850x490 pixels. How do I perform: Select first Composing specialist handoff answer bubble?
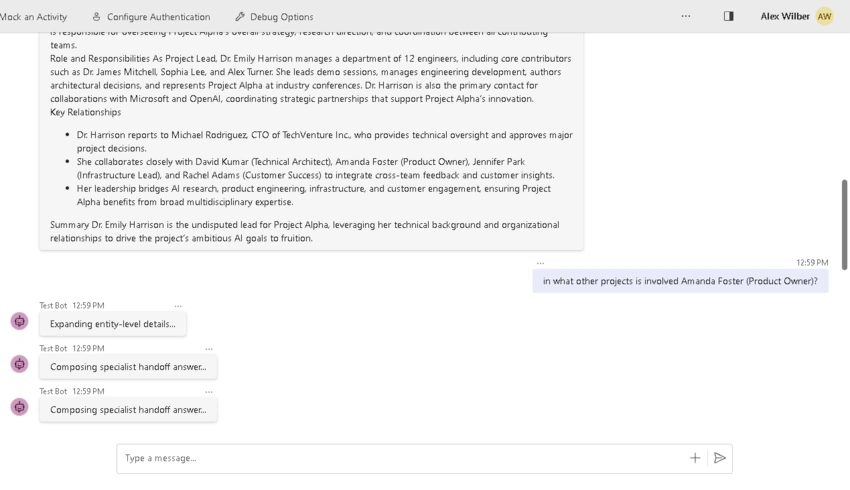point(128,367)
